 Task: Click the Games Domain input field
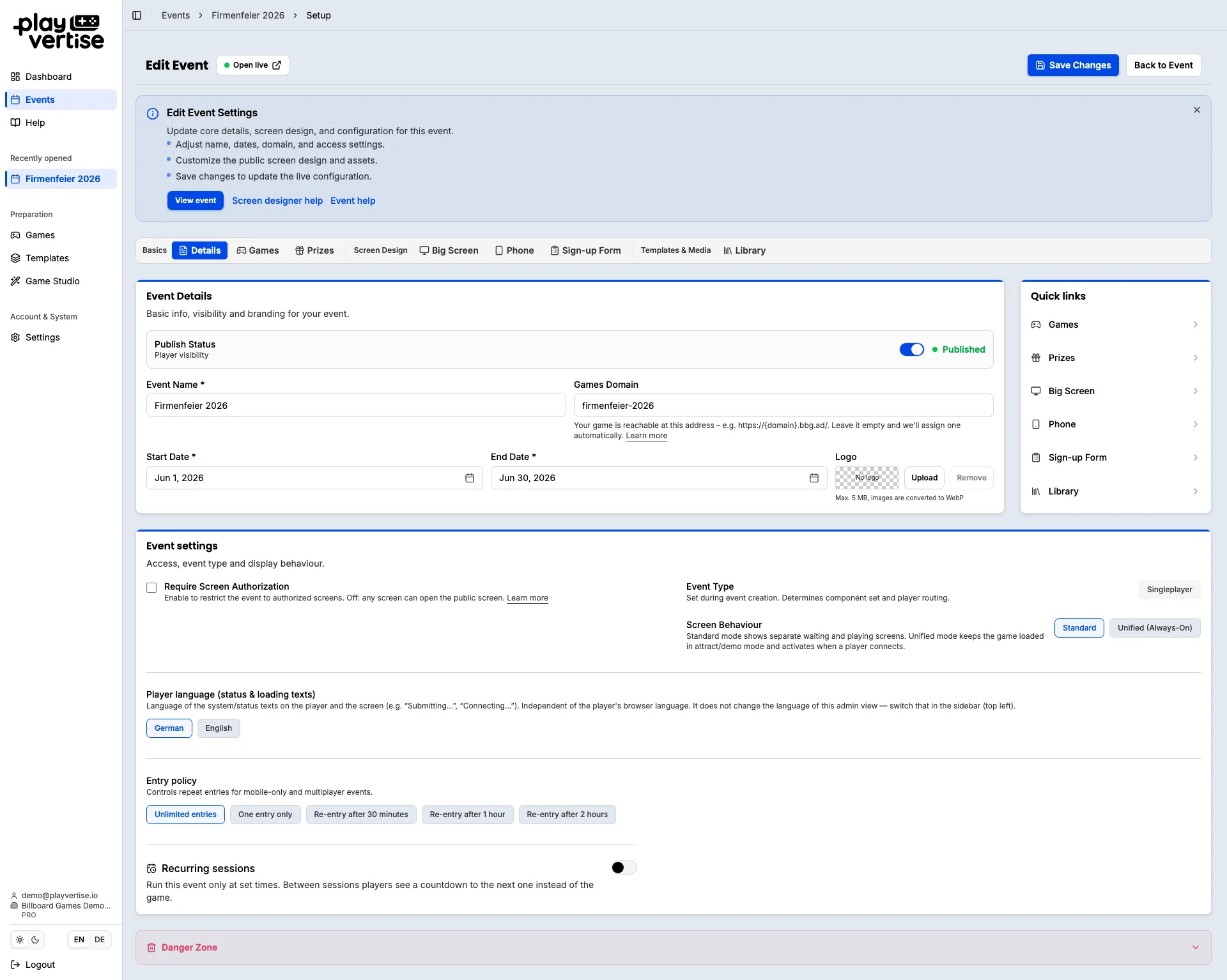pyautogui.click(x=783, y=405)
